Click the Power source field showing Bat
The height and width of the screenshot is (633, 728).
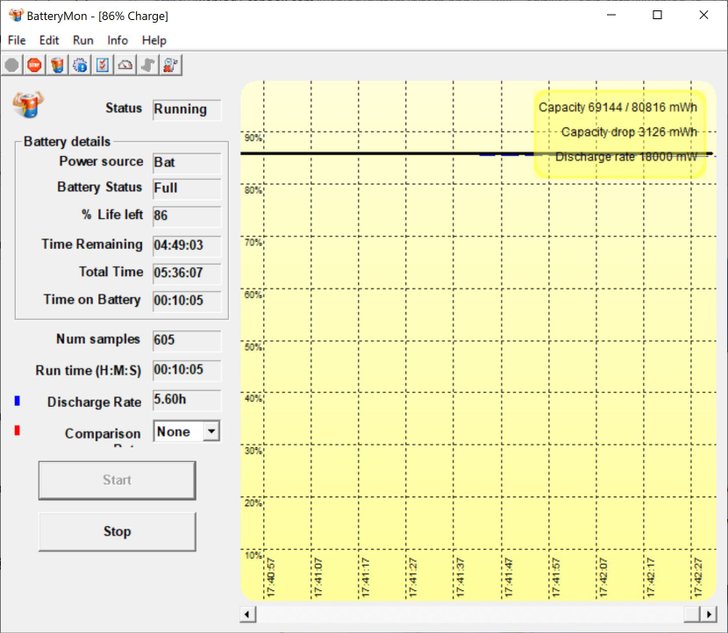point(187,163)
